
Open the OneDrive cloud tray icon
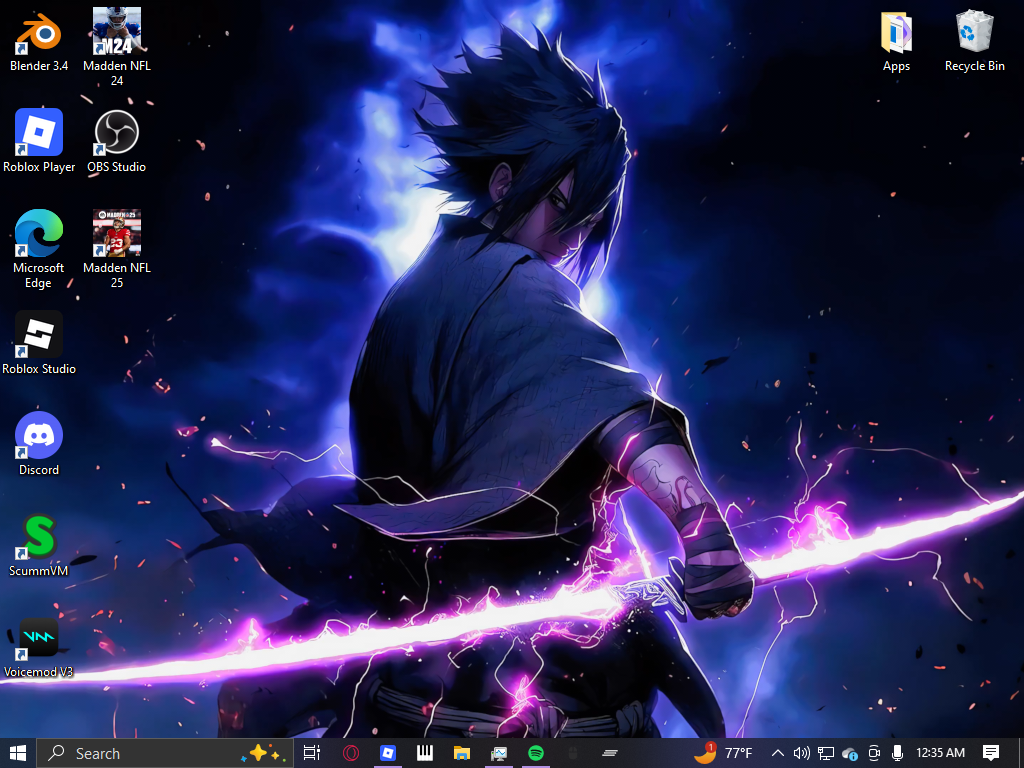pyautogui.click(x=850, y=753)
